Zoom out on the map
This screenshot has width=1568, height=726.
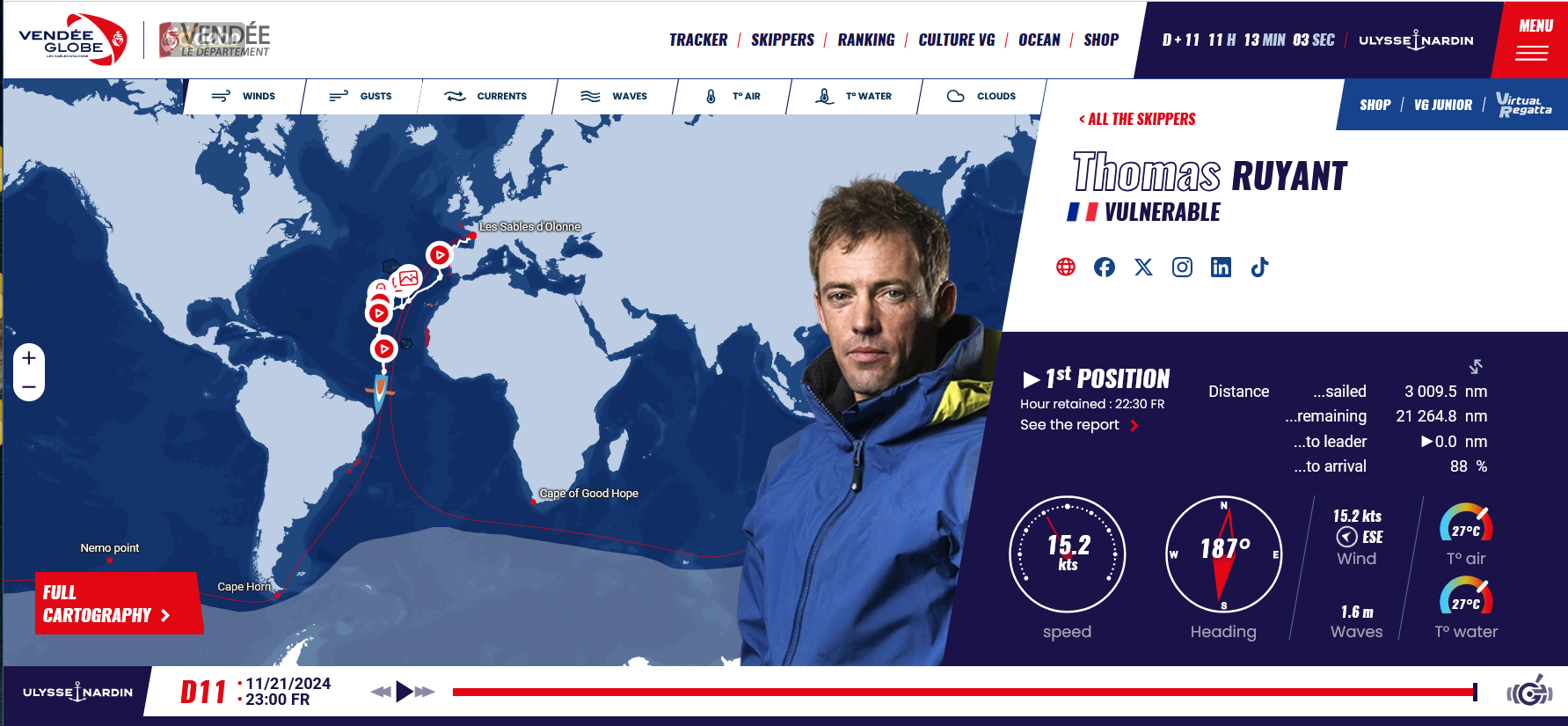[29, 387]
